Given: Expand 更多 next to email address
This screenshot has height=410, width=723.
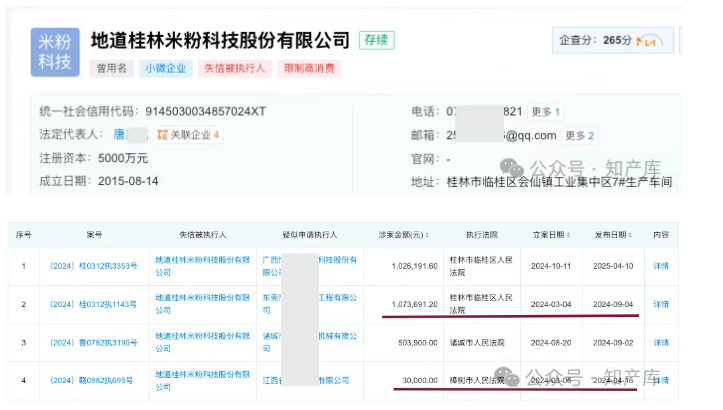Looking at the screenshot, I should click(x=579, y=135).
